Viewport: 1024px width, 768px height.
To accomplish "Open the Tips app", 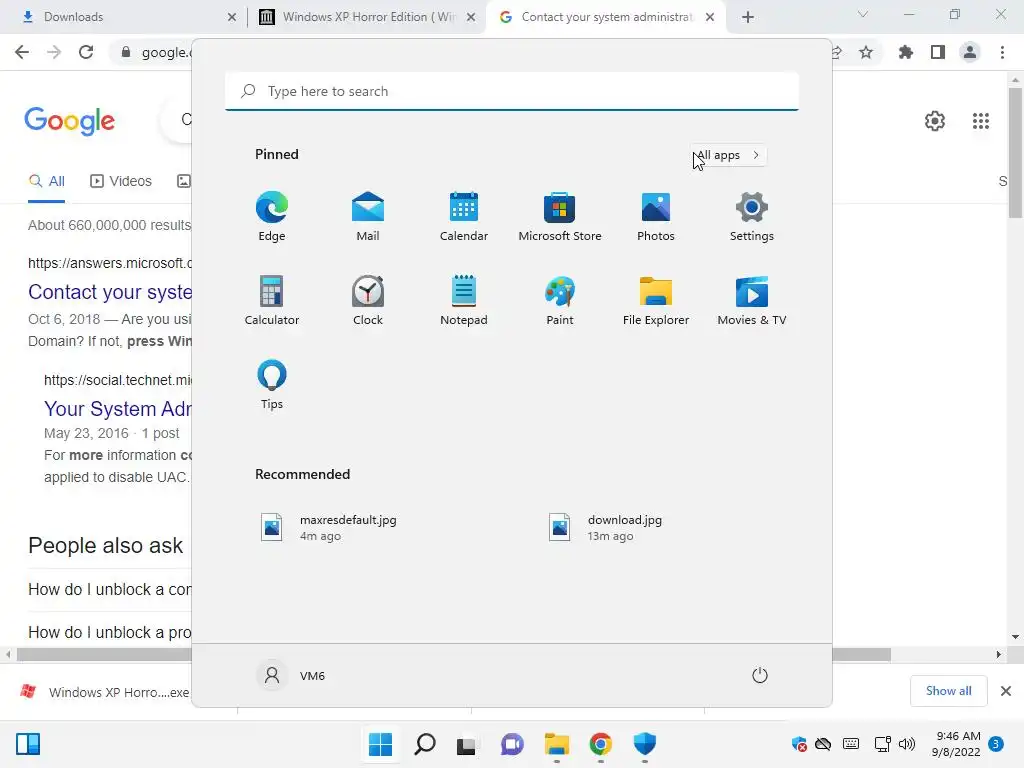I will coord(272,385).
